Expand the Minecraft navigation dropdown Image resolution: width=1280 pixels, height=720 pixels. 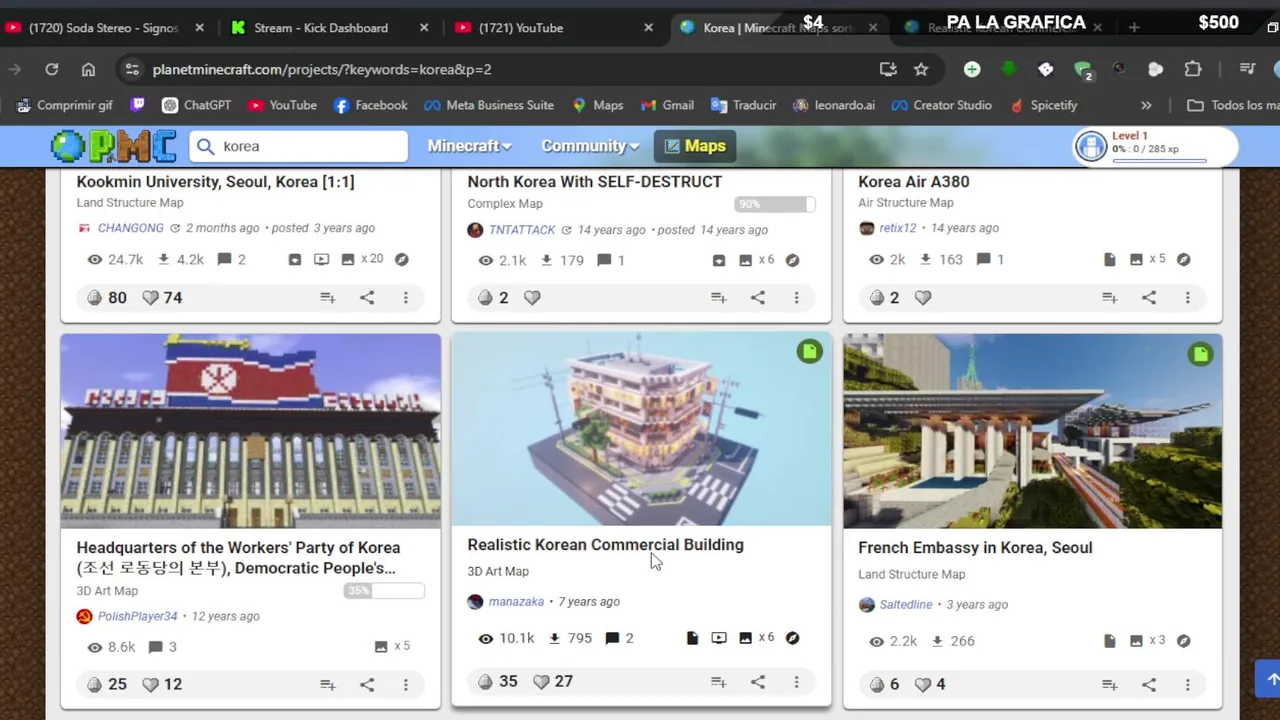click(x=469, y=146)
